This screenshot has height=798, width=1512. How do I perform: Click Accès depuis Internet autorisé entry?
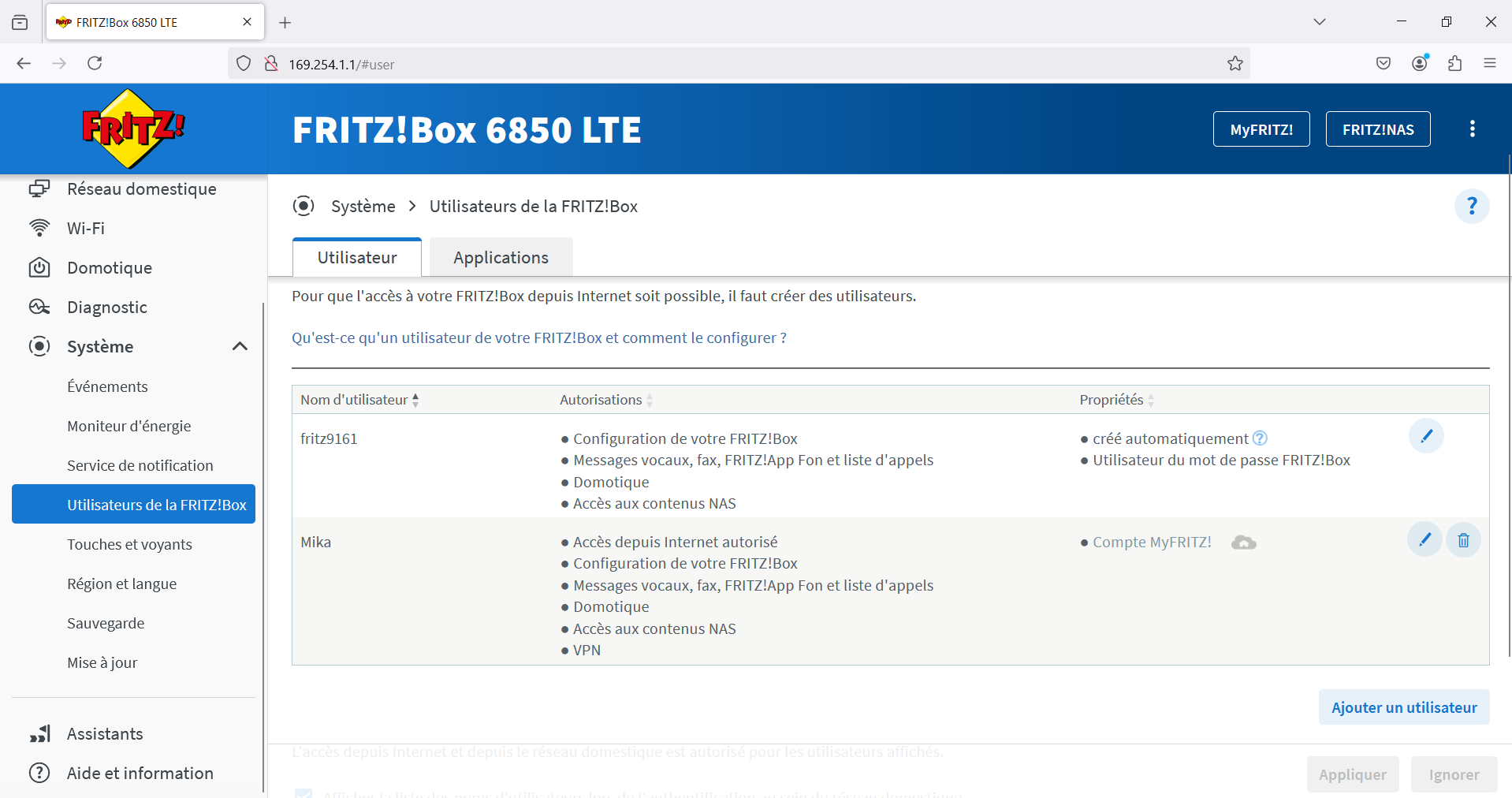tap(675, 543)
